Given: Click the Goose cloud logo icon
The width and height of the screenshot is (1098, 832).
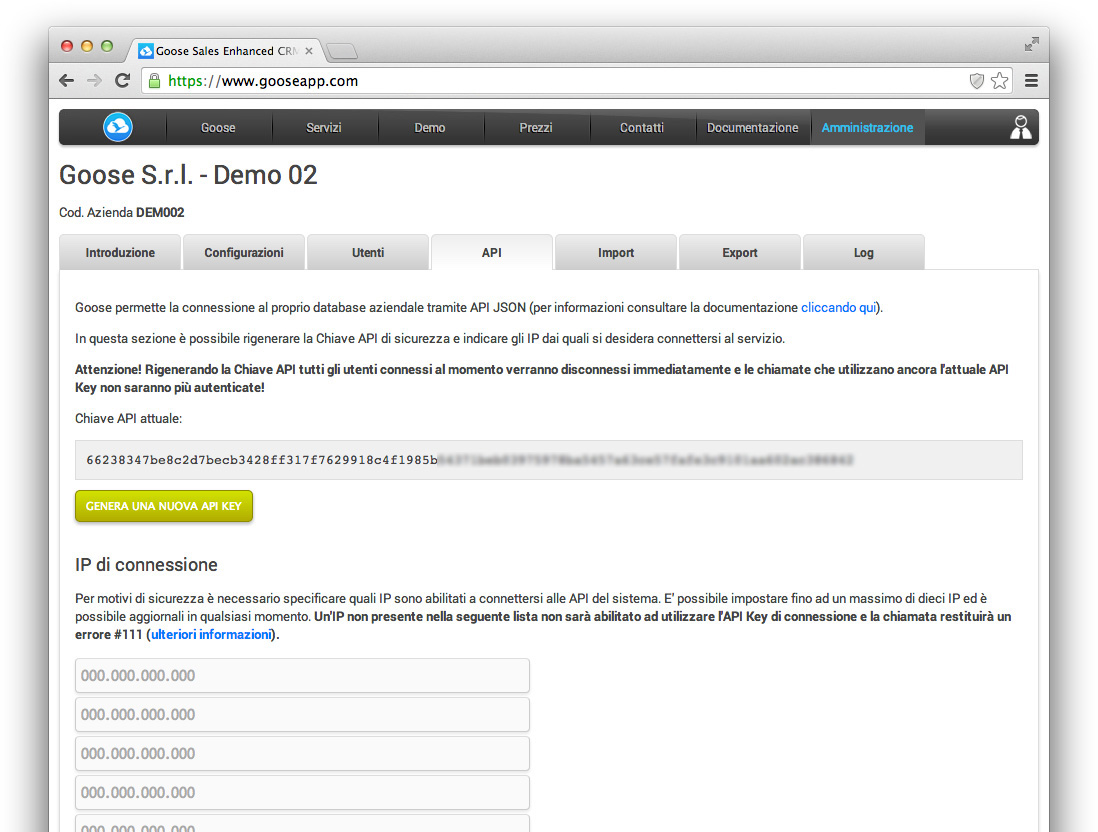Looking at the screenshot, I should pyautogui.click(x=118, y=127).
